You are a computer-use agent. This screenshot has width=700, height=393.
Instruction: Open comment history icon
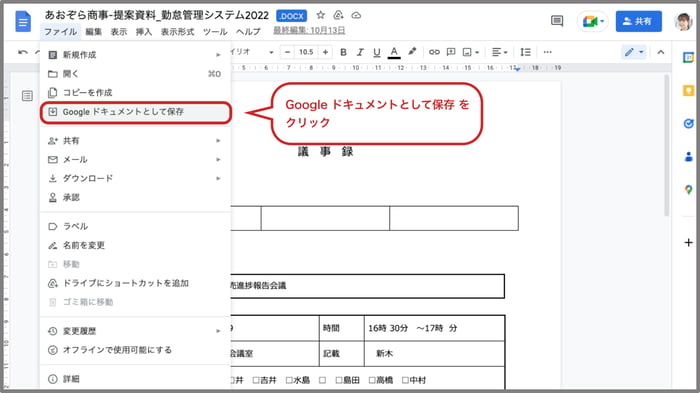(557, 21)
